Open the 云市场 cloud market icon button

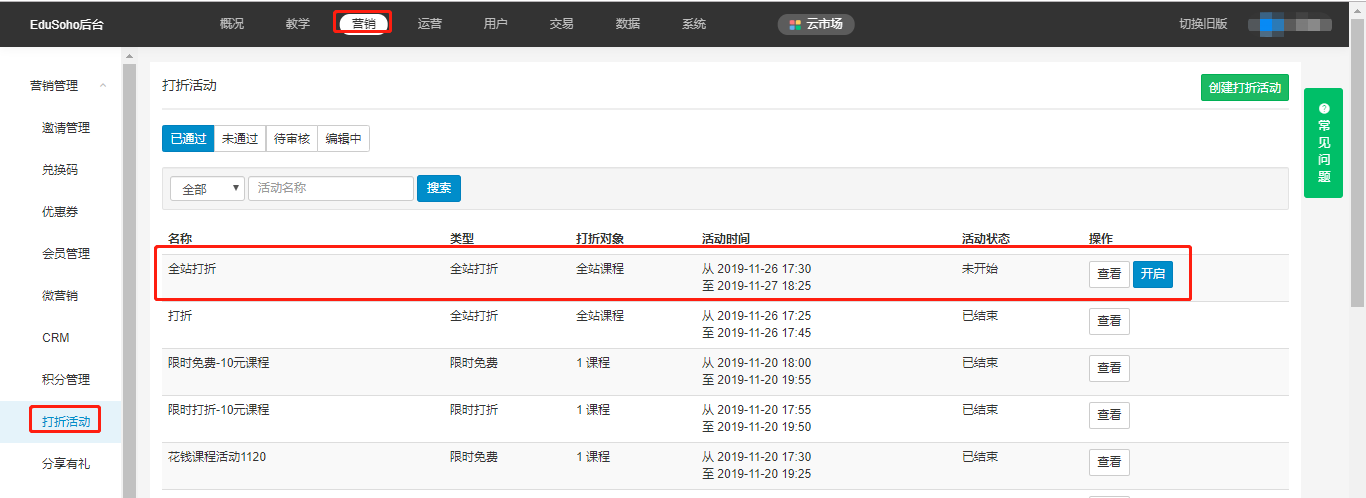tap(816, 24)
